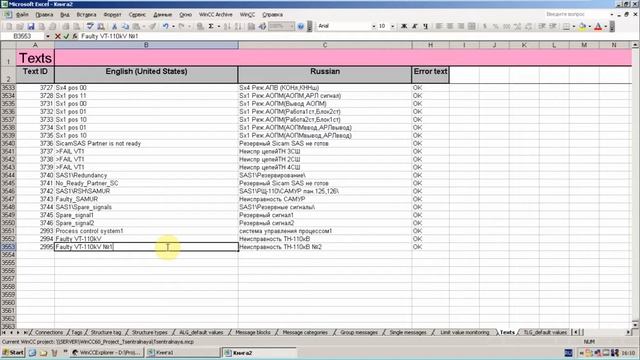Switch to the Structure types sheet tab
640x360 pixels.
pos(150,332)
